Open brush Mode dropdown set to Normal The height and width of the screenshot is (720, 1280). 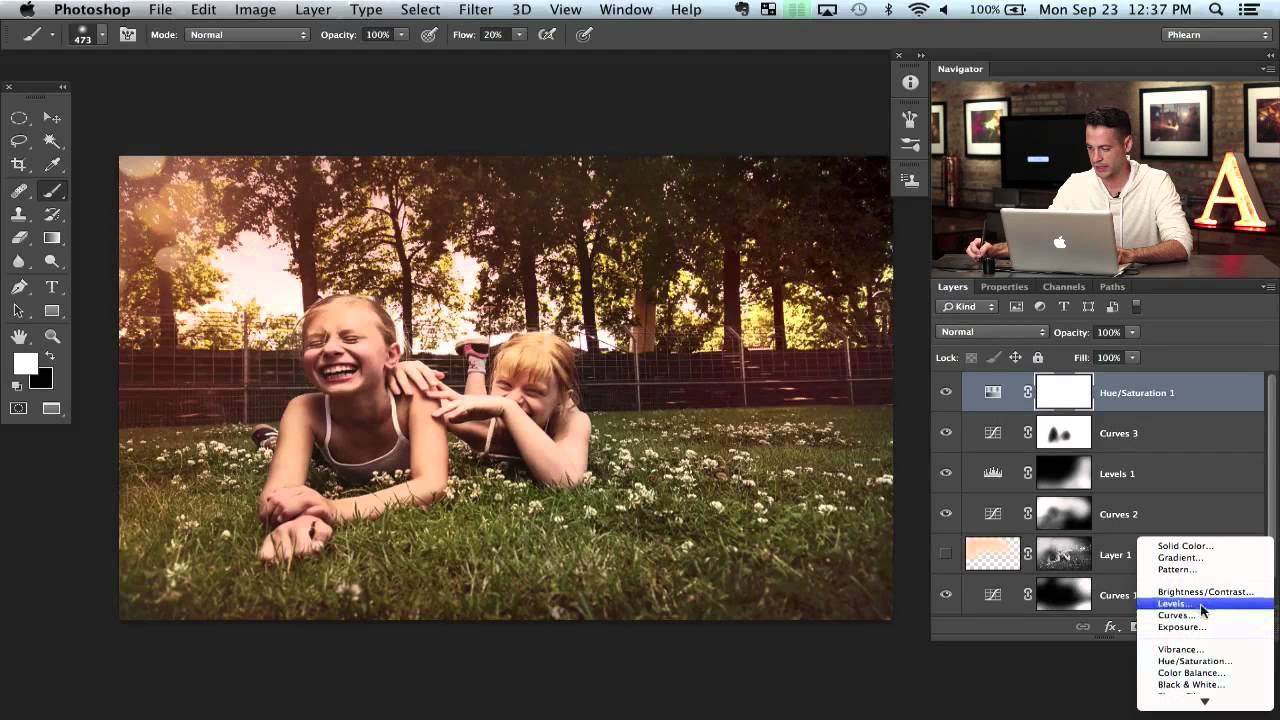tap(248, 34)
